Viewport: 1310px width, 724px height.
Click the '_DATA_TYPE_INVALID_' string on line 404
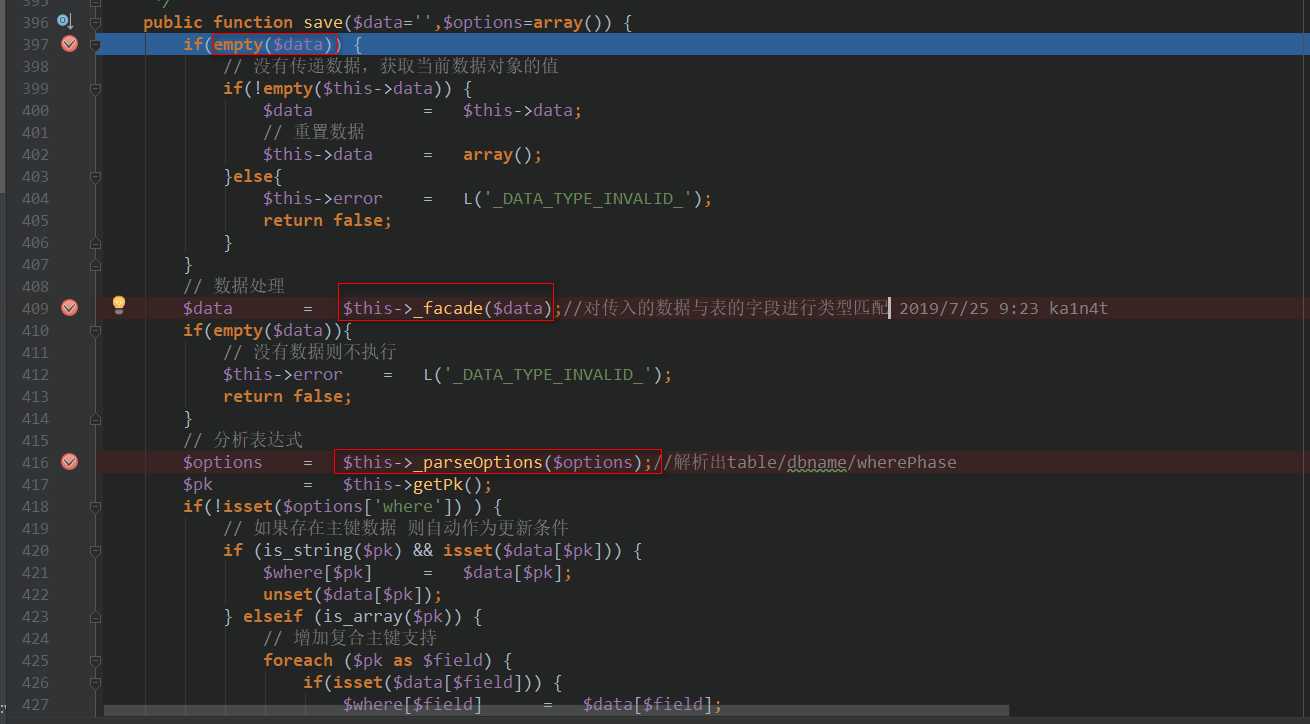(x=587, y=198)
